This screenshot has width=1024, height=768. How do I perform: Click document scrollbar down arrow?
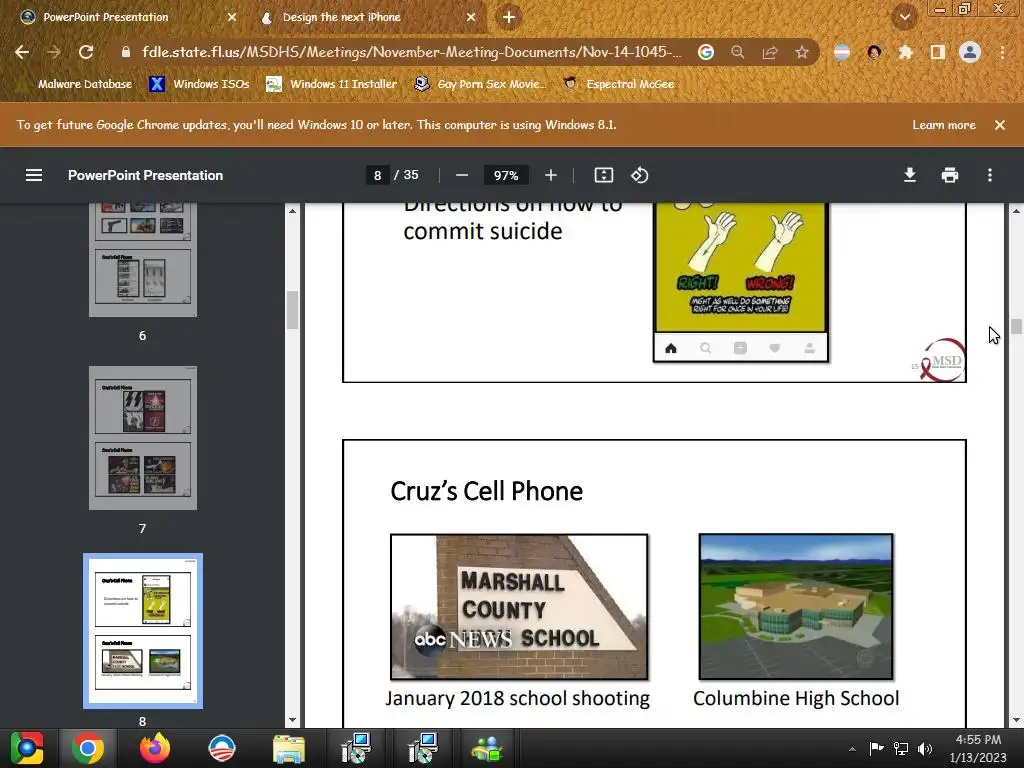coord(1016,720)
